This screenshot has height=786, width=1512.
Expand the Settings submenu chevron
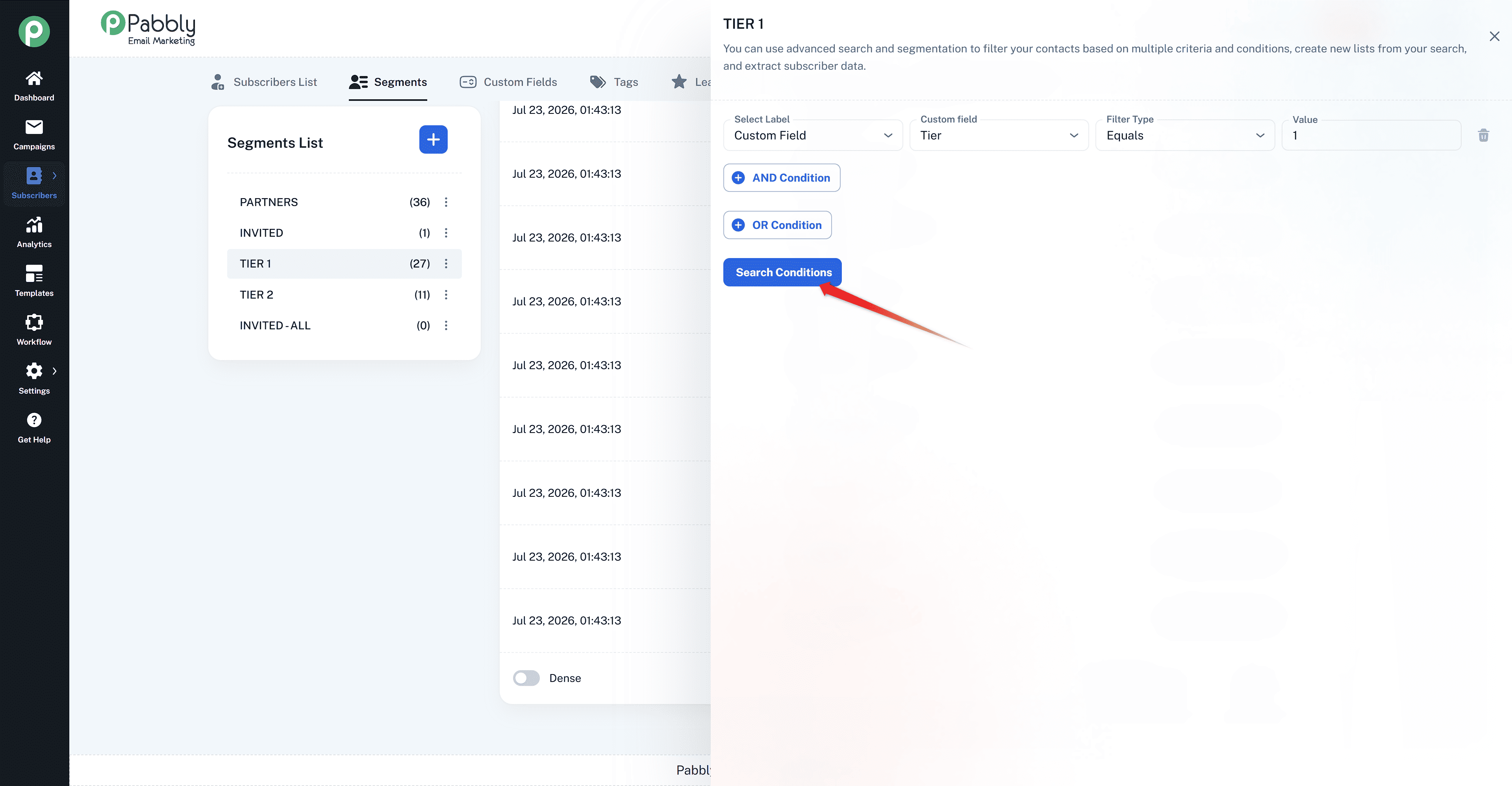pos(55,371)
